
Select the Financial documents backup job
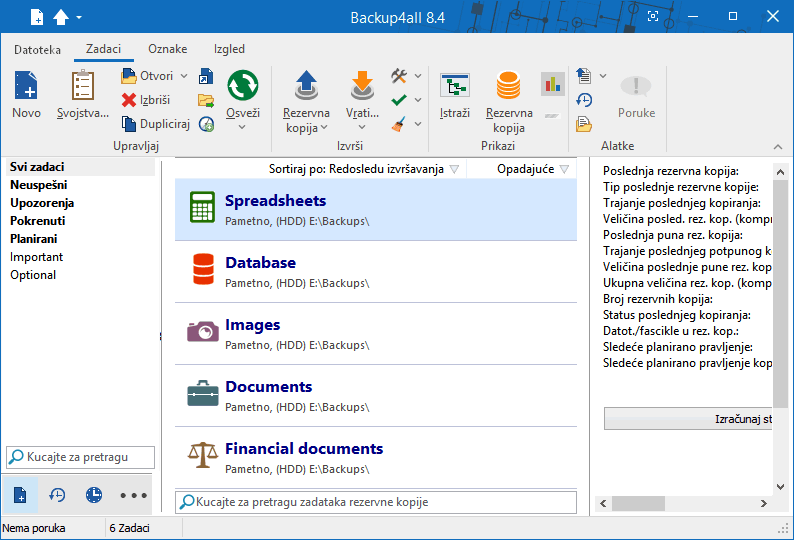[x=376, y=457]
